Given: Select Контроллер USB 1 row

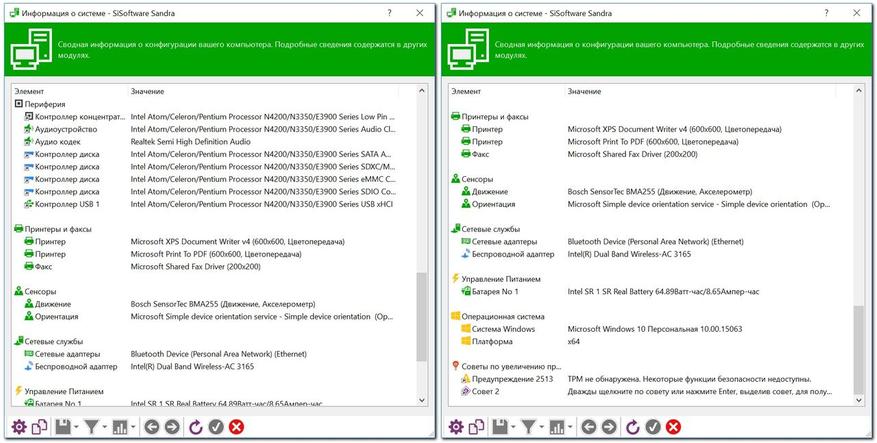Looking at the screenshot, I should (211, 204).
